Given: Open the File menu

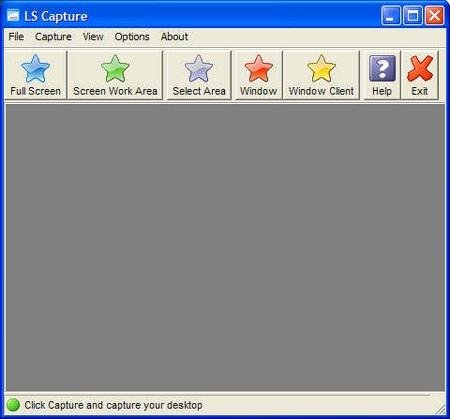Looking at the screenshot, I should pos(16,37).
